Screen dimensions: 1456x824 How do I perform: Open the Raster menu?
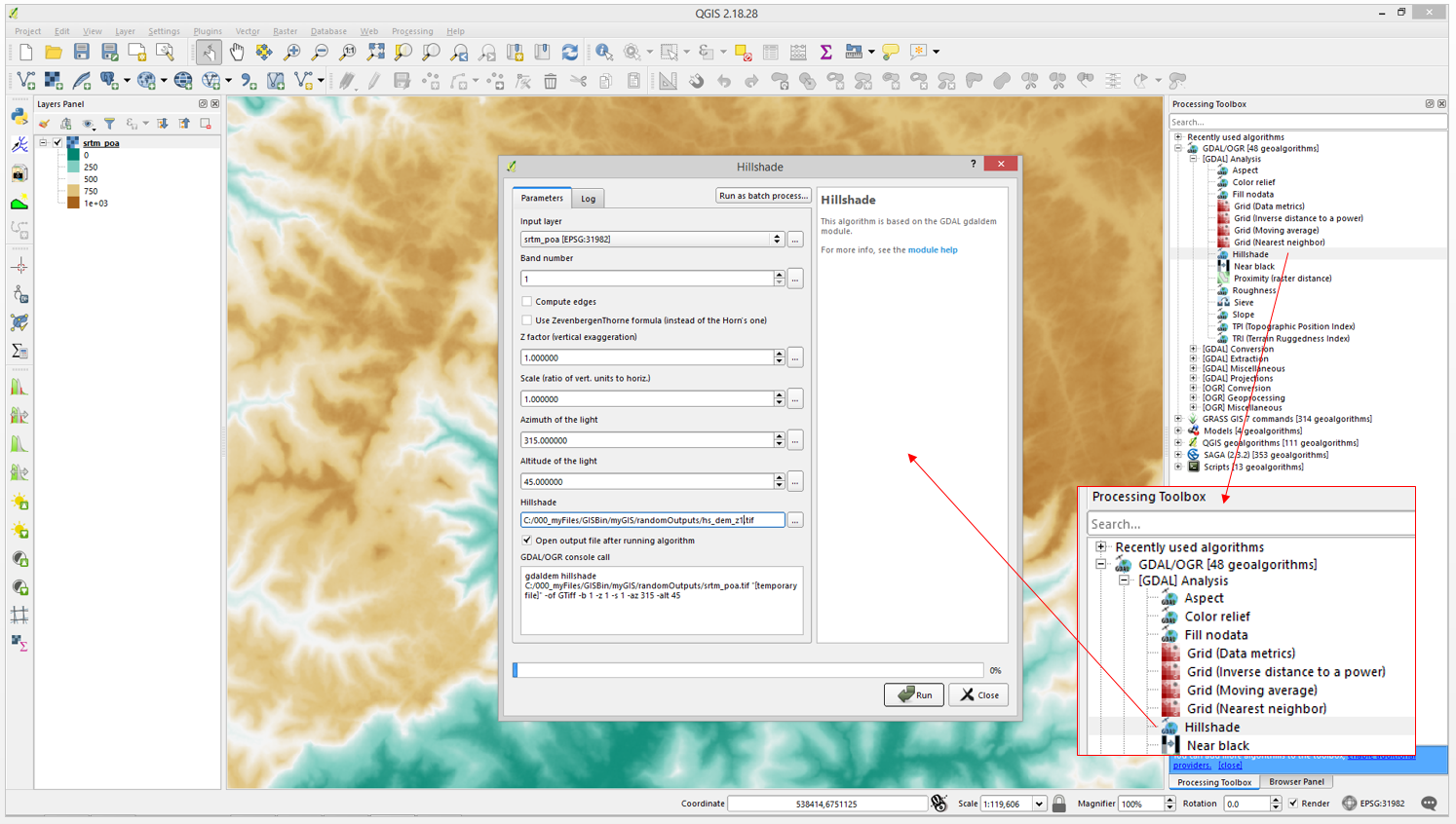[x=285, y=31]
